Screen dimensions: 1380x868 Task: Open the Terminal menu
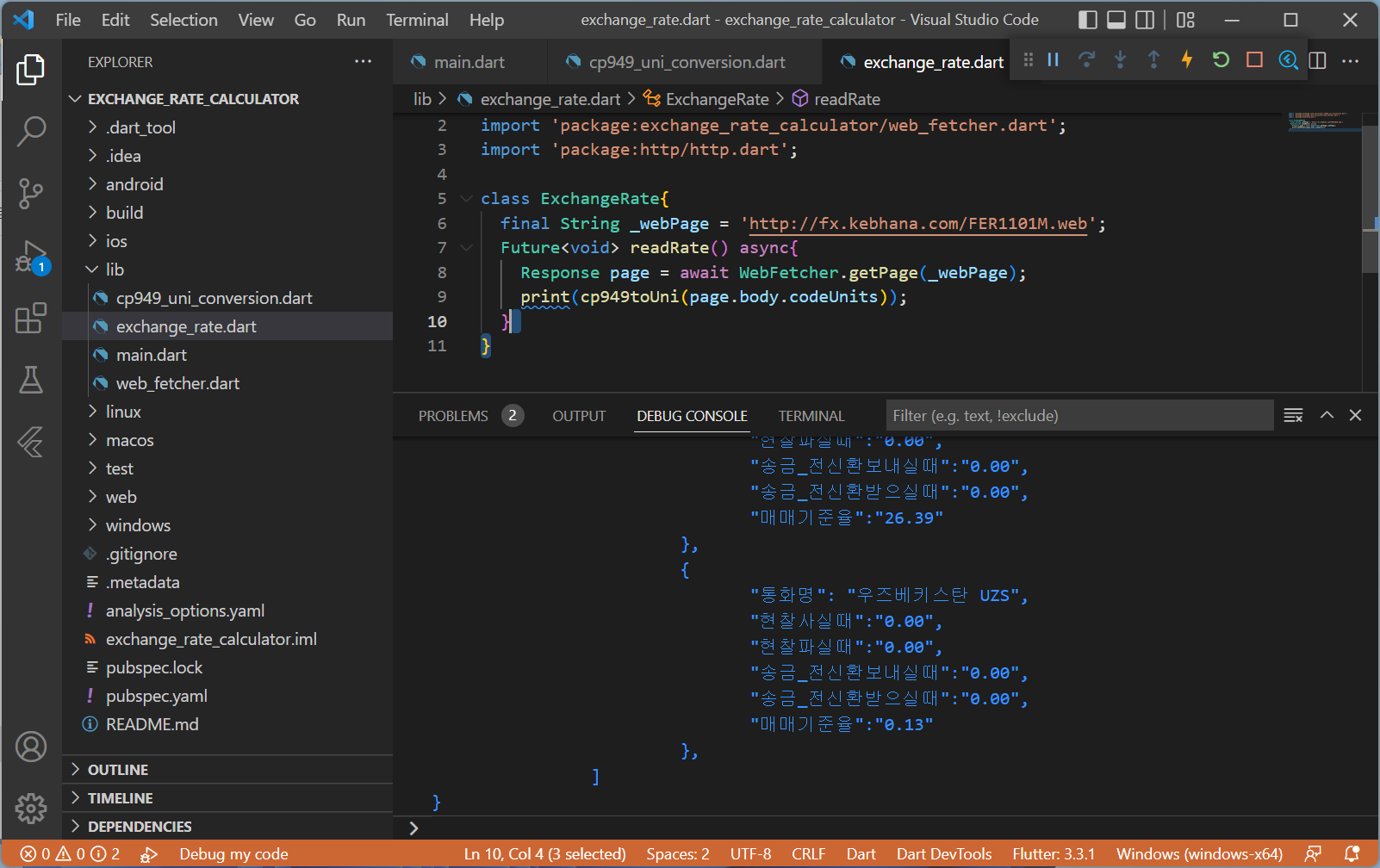pos(417,20)
